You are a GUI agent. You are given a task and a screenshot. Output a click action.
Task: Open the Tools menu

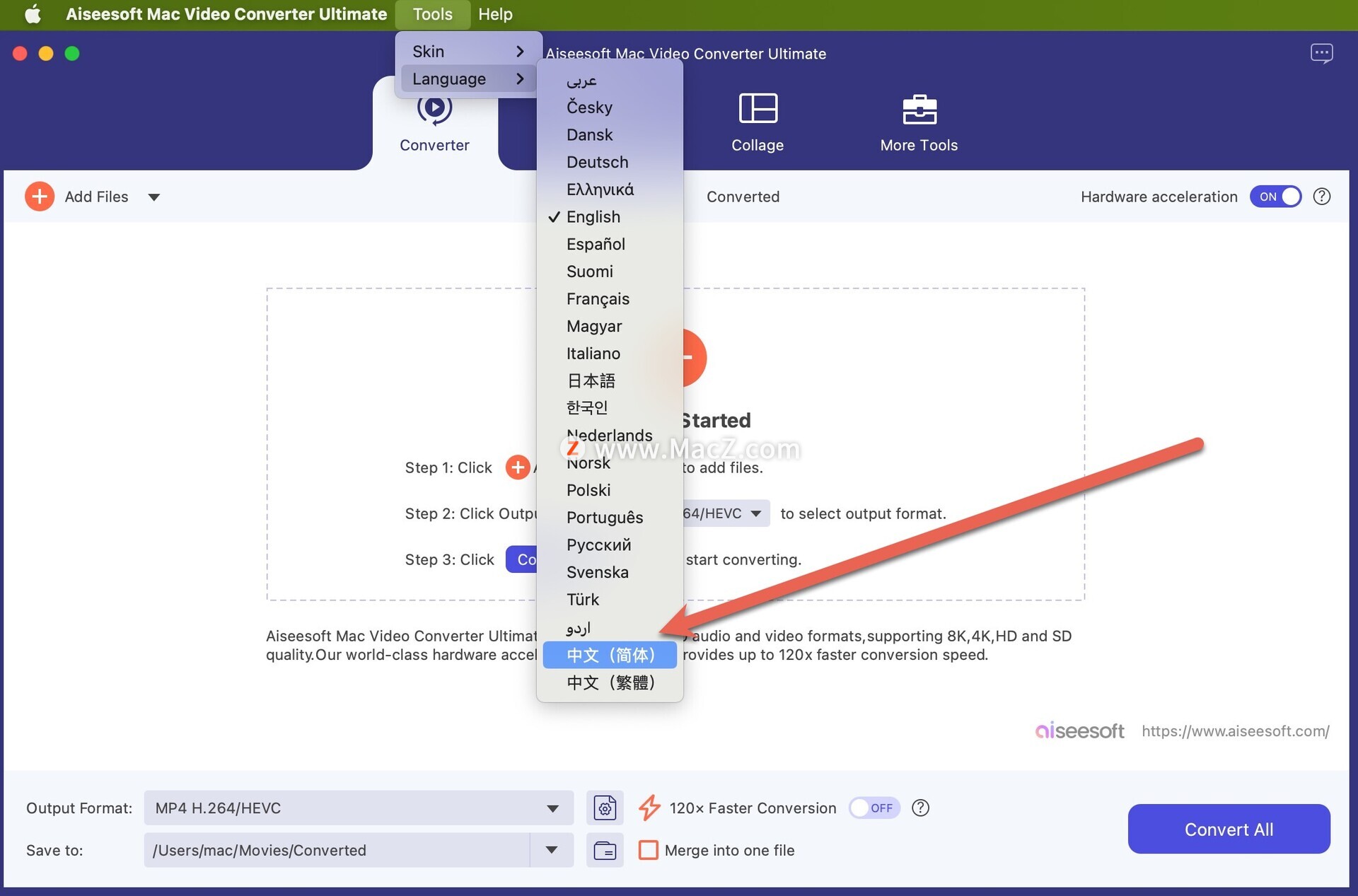[x=432, y=14]
